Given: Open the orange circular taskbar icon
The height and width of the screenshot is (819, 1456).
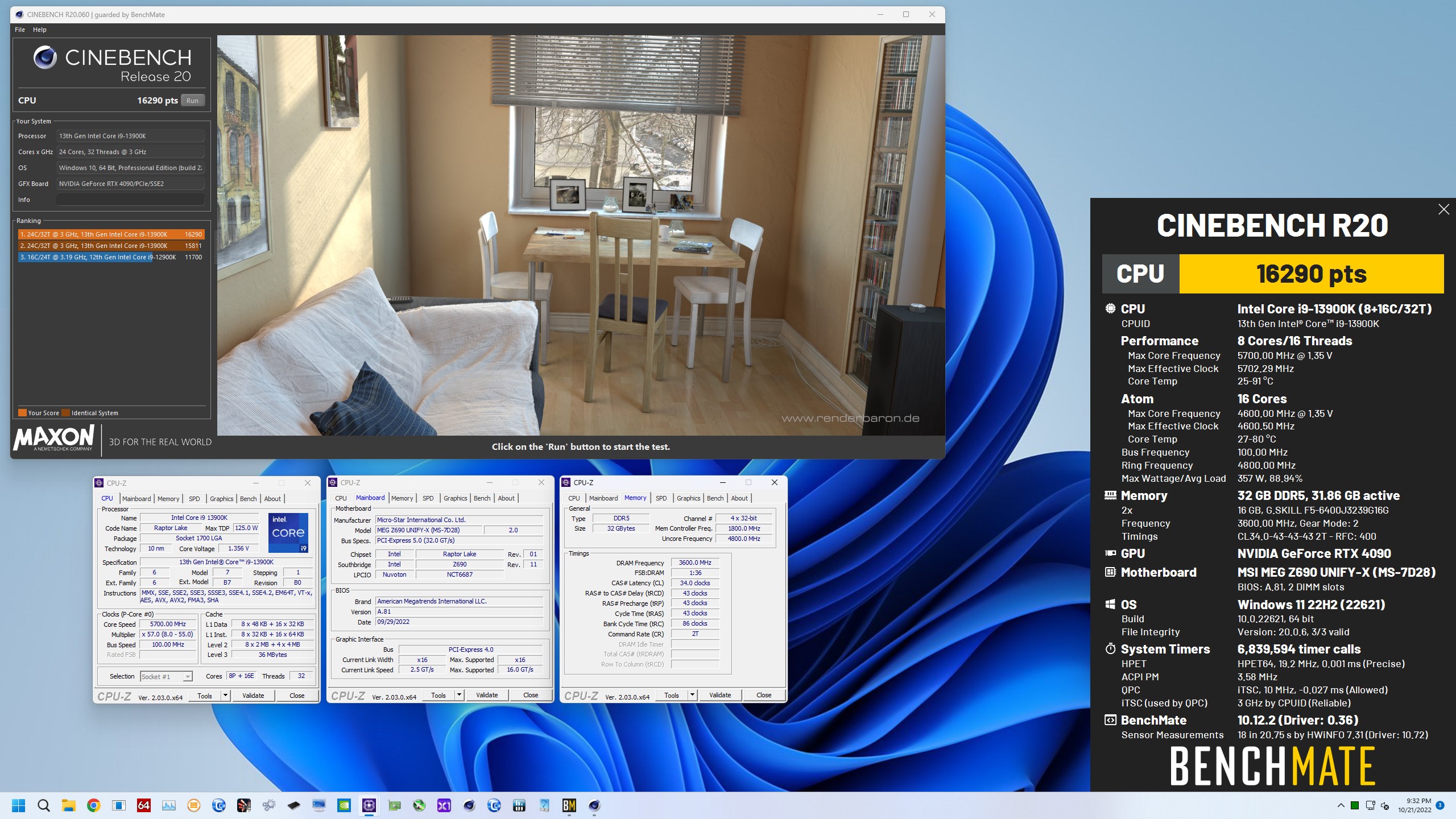Looking at the screenshot, I should click(193, 805).
